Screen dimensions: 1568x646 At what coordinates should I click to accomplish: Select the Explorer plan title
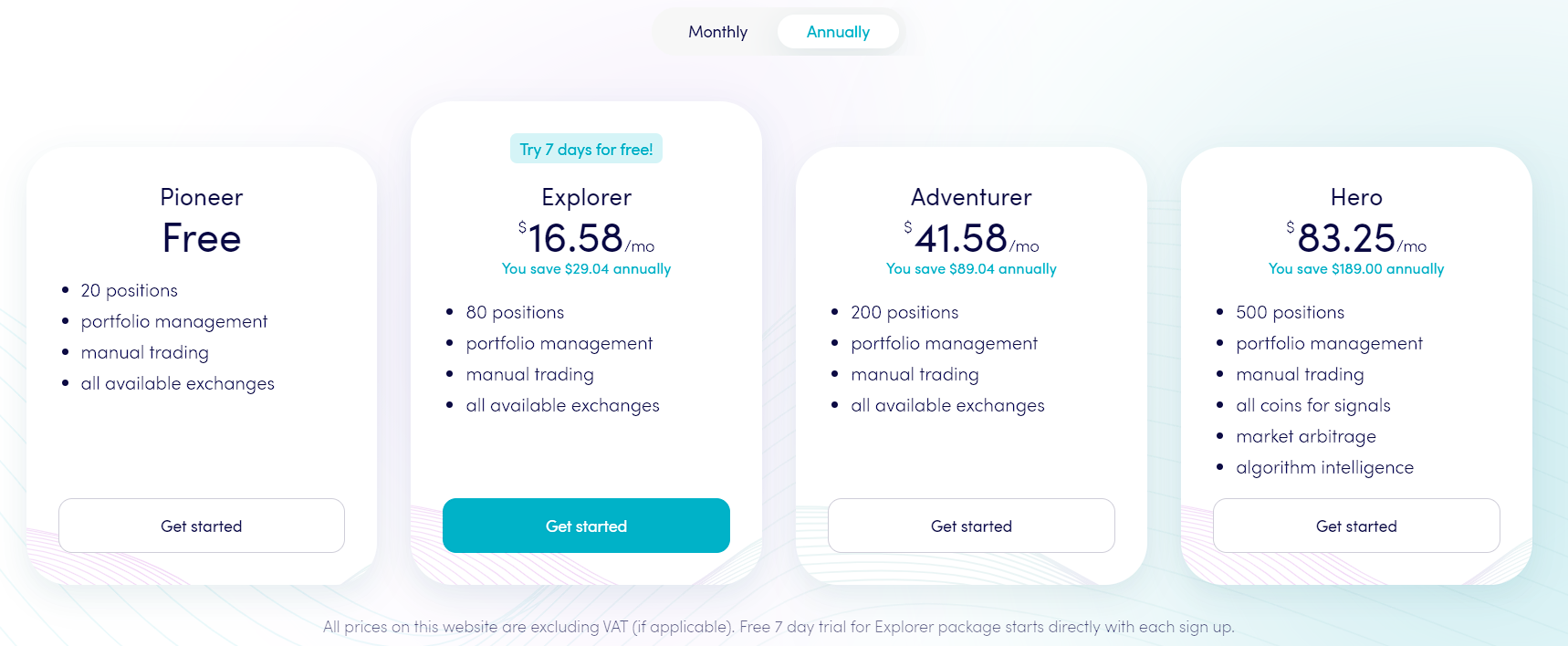point(586,197)
